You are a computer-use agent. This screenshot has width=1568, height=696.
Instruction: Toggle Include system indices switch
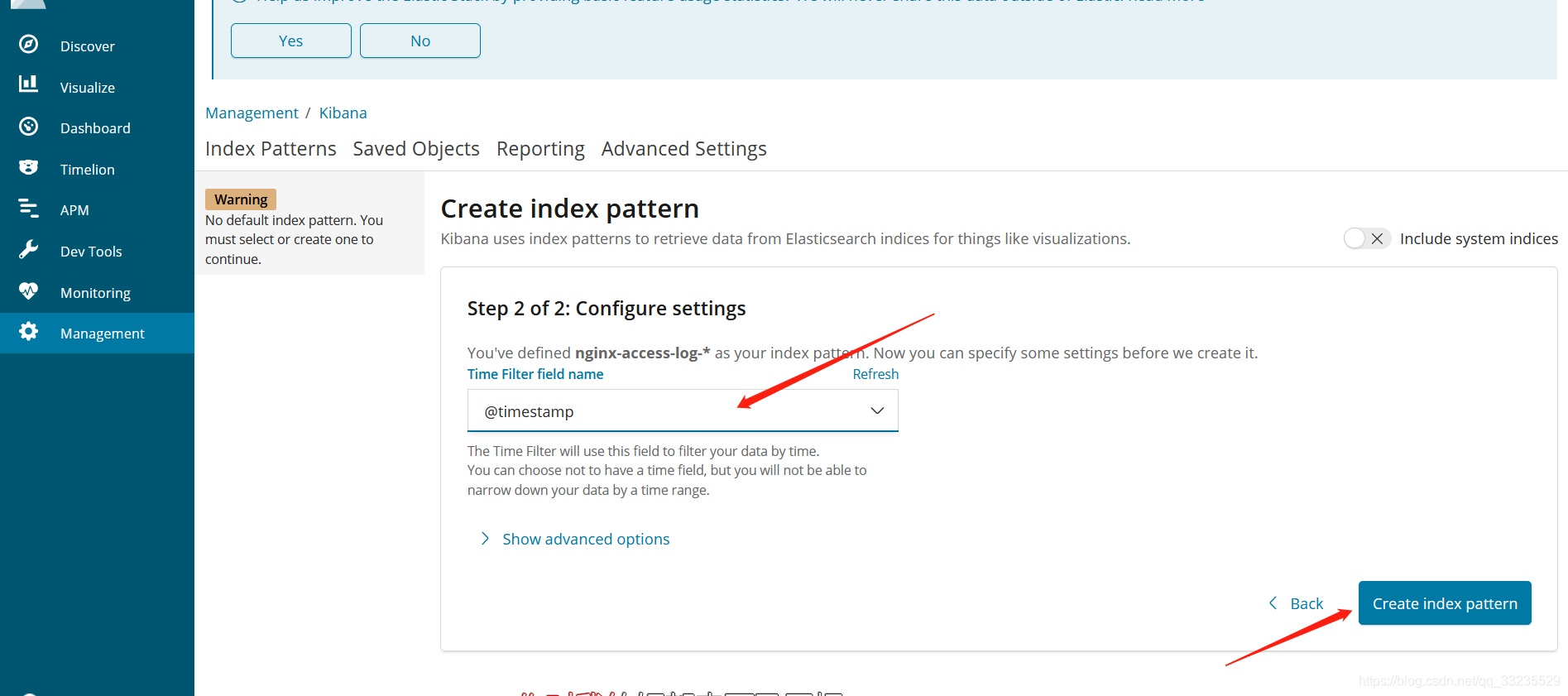(x=1367, y=238)
